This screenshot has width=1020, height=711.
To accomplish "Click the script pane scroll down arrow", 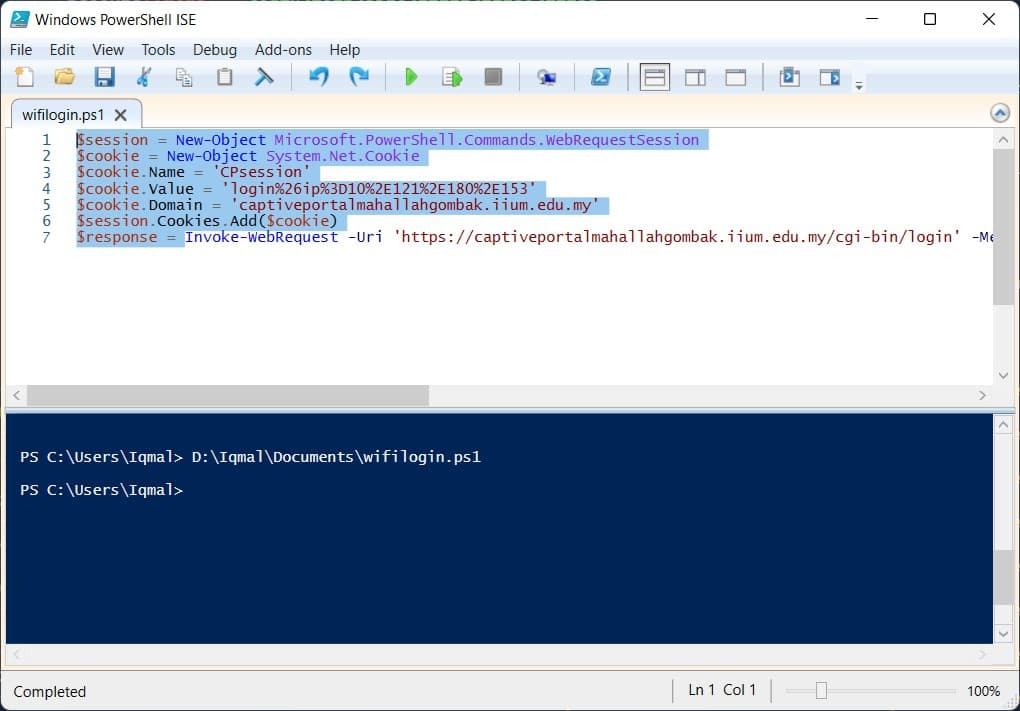I will coord(1003,375).
